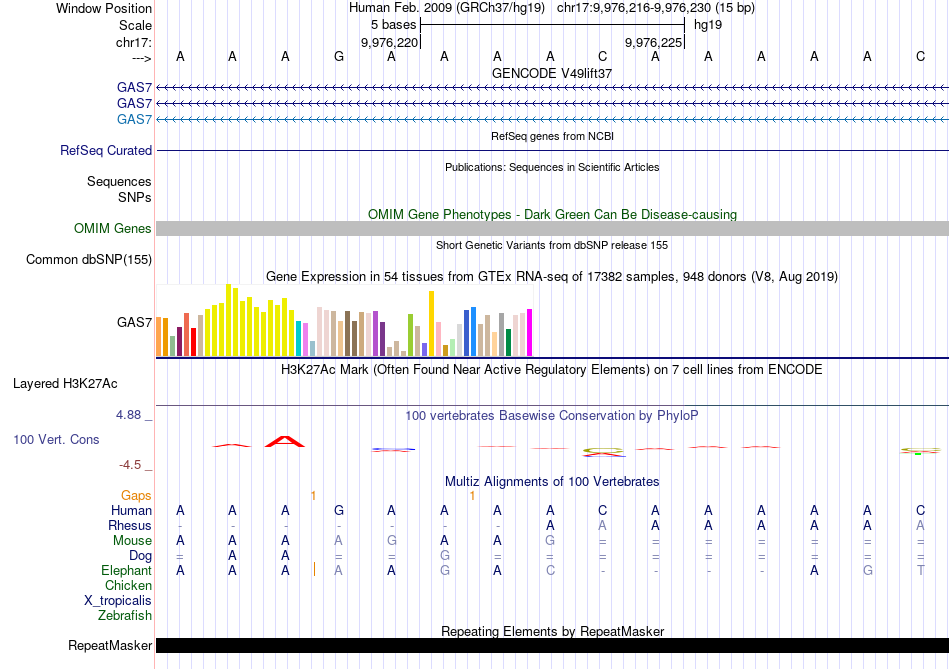Click the Short Genetic Variants dbSNP title
Image resolution: width=950 pixels, height=669 pixels.
[552, 245]
